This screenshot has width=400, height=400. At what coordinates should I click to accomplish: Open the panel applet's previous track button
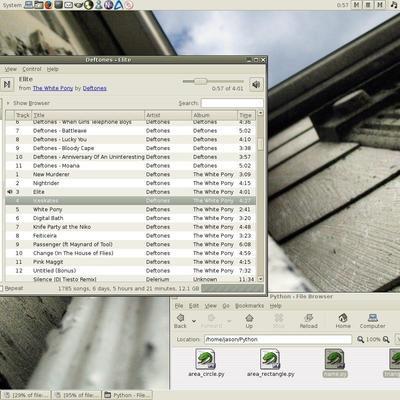click(357, 5)
